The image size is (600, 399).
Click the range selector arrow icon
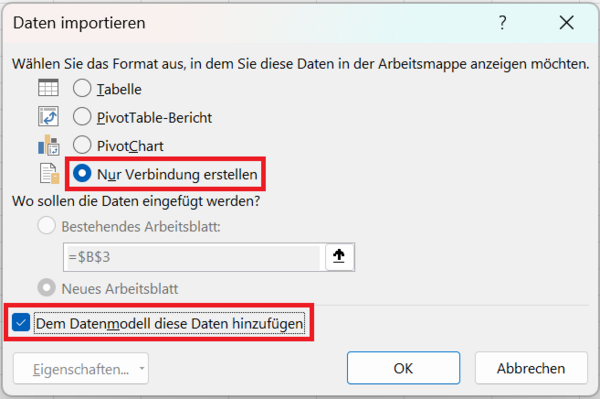[339, 256]
